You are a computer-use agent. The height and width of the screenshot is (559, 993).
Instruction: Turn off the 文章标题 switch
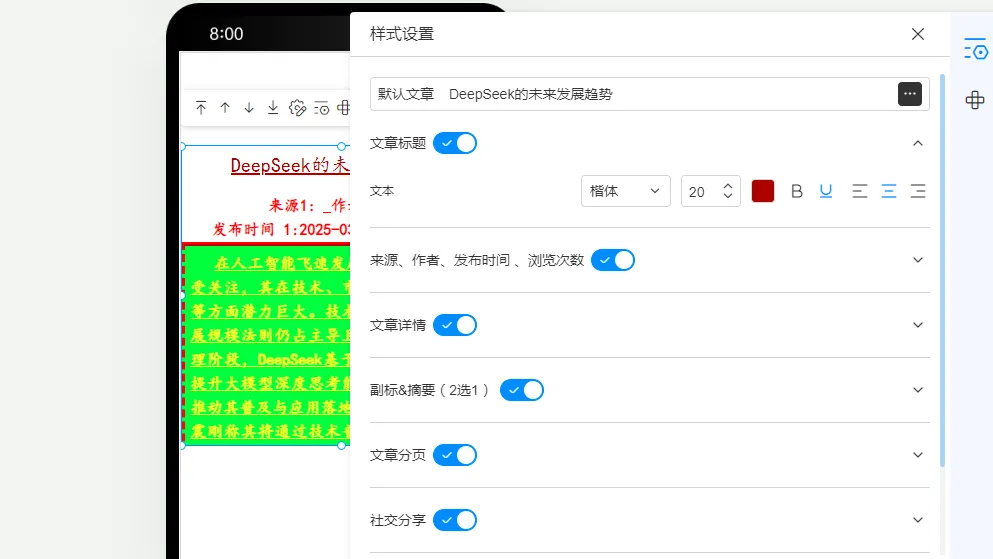pos(455,143)
